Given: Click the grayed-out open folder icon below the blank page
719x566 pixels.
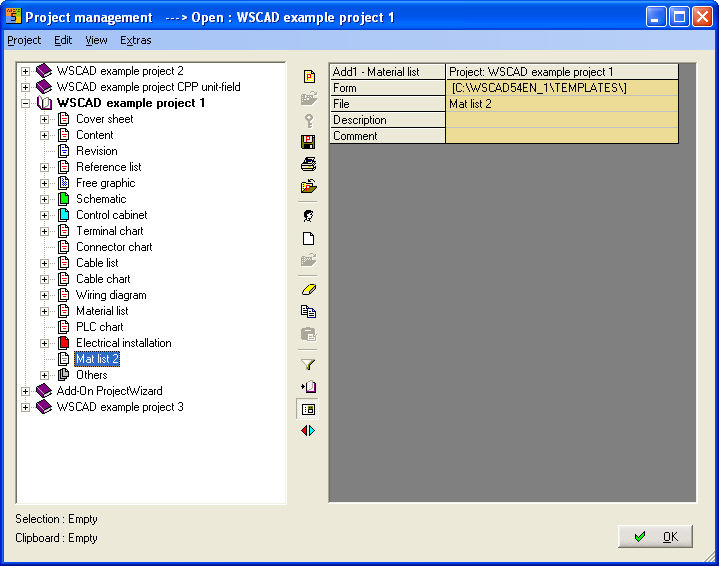Looking at the screenshot, I should (309, 261).
